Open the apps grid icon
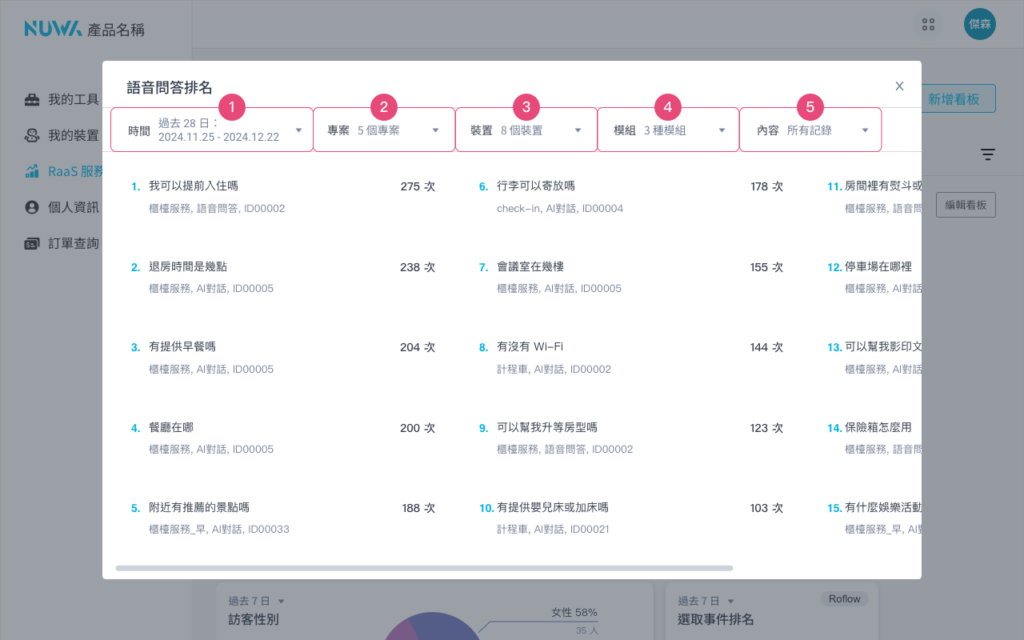 click(x=928, y=25)
